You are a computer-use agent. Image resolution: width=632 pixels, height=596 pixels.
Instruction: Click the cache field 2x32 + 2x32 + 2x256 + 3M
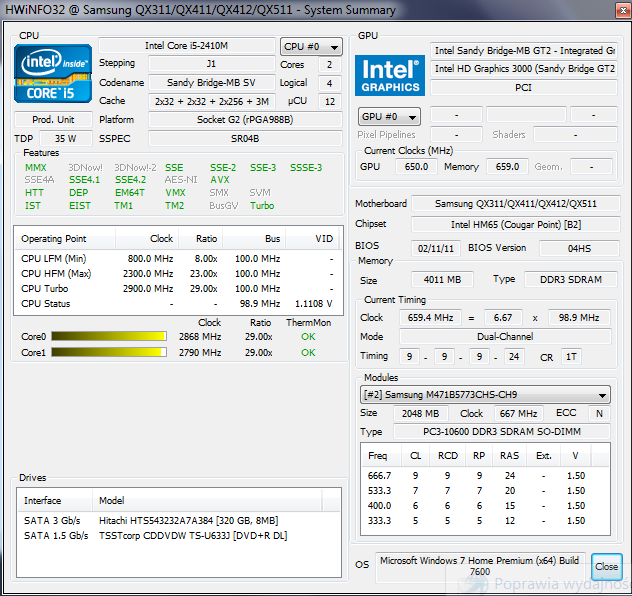pos(212,102)
